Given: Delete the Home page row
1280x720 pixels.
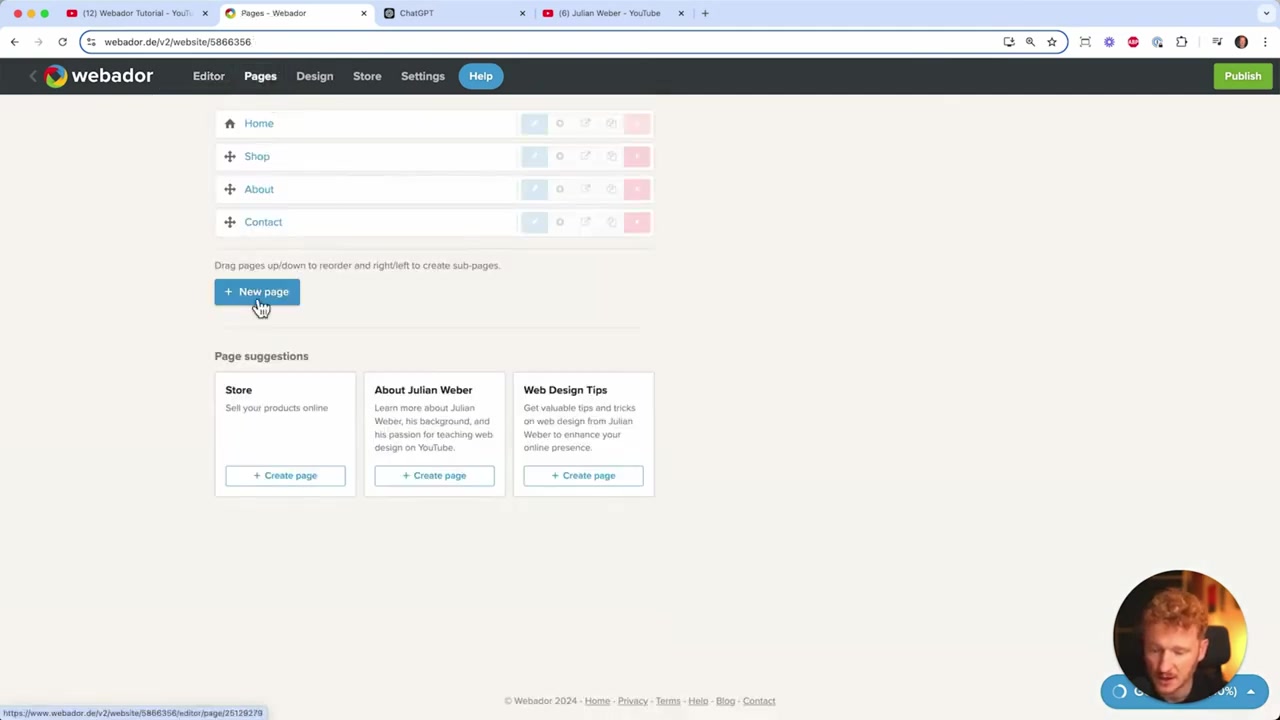Looking at the screenshot, I should (x=637, y=123).
